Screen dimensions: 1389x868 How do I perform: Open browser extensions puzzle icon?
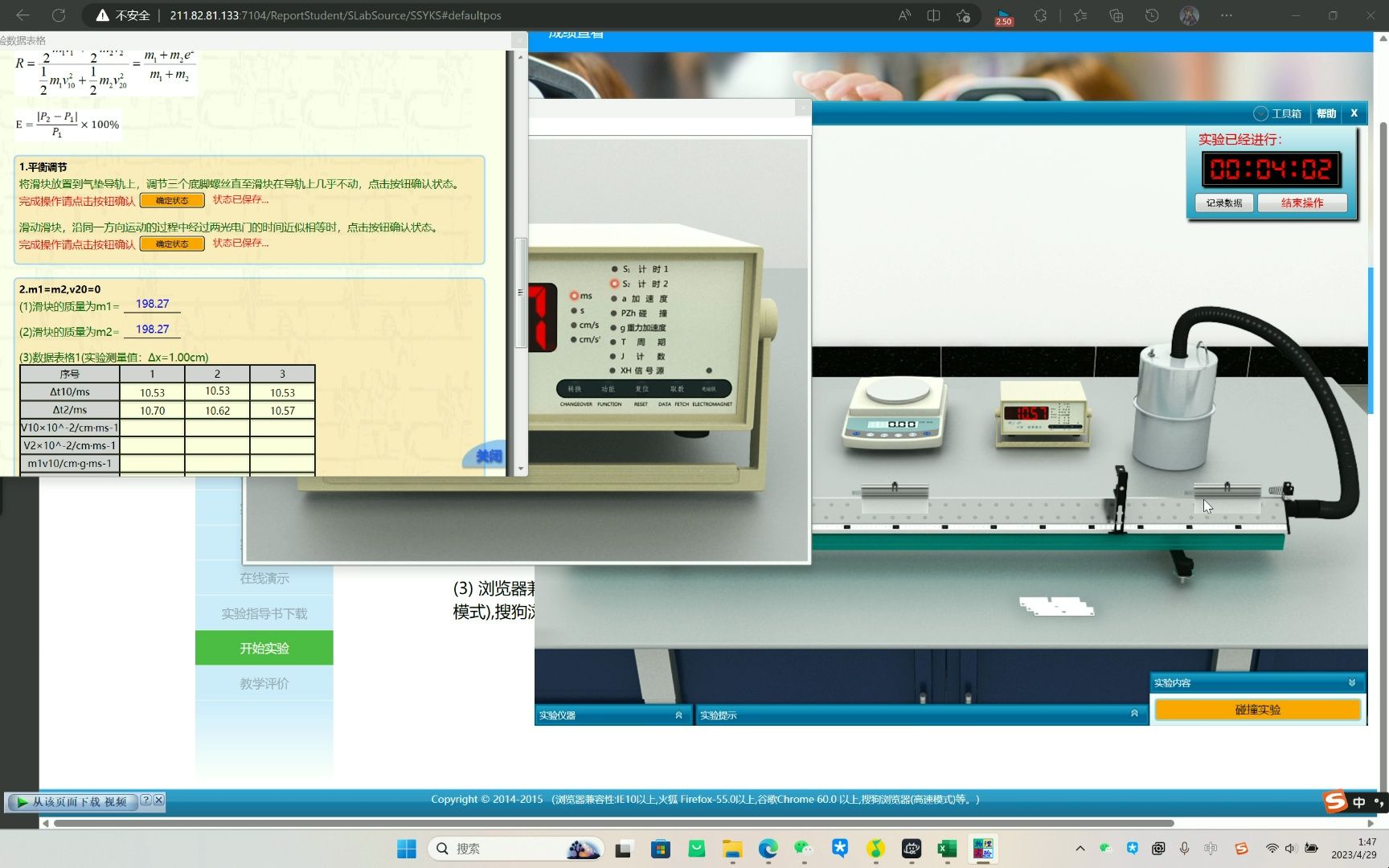(x=1040, y=15)
